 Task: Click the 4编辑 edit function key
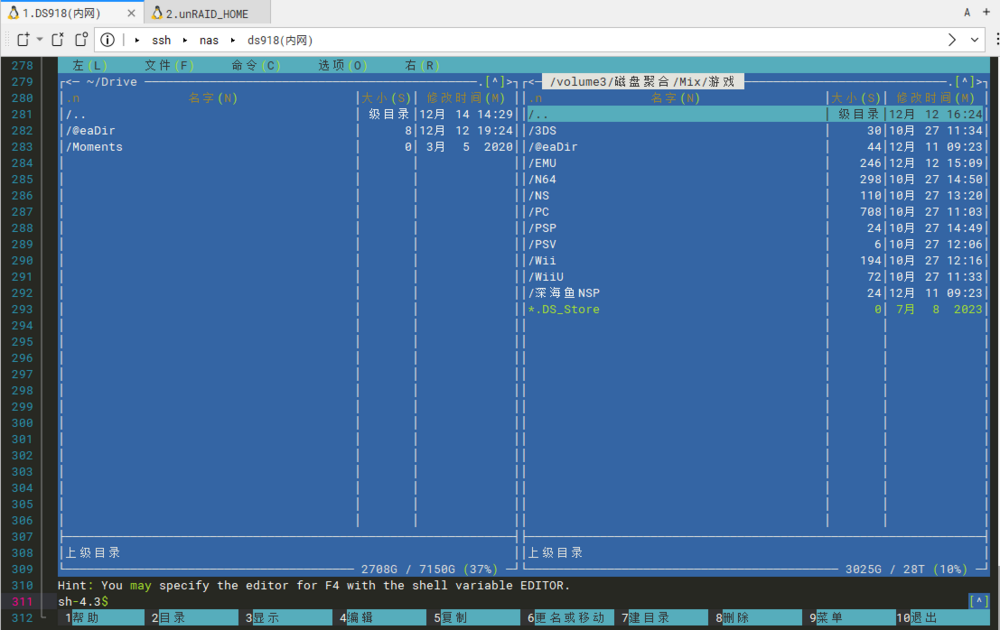pyautogui.click(x=383, y=617)
